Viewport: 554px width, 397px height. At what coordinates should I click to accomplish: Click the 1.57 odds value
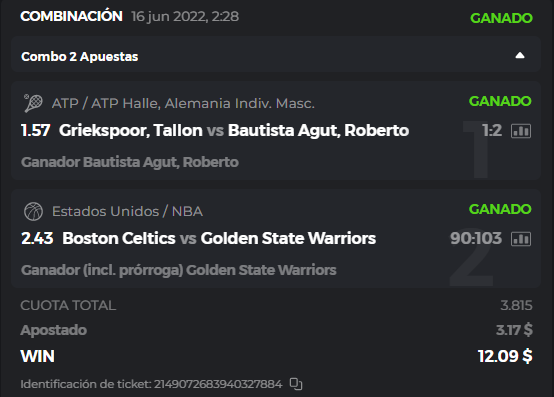[36, 130]
